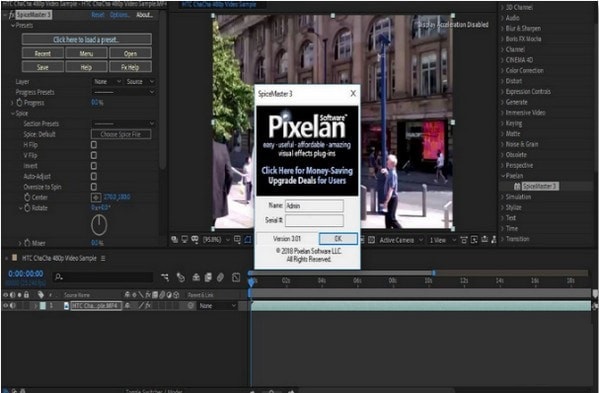Open the viewer magnification percentage dropdown
The width and height of the screenshot is (599, 393).
[x=216, y=240]
